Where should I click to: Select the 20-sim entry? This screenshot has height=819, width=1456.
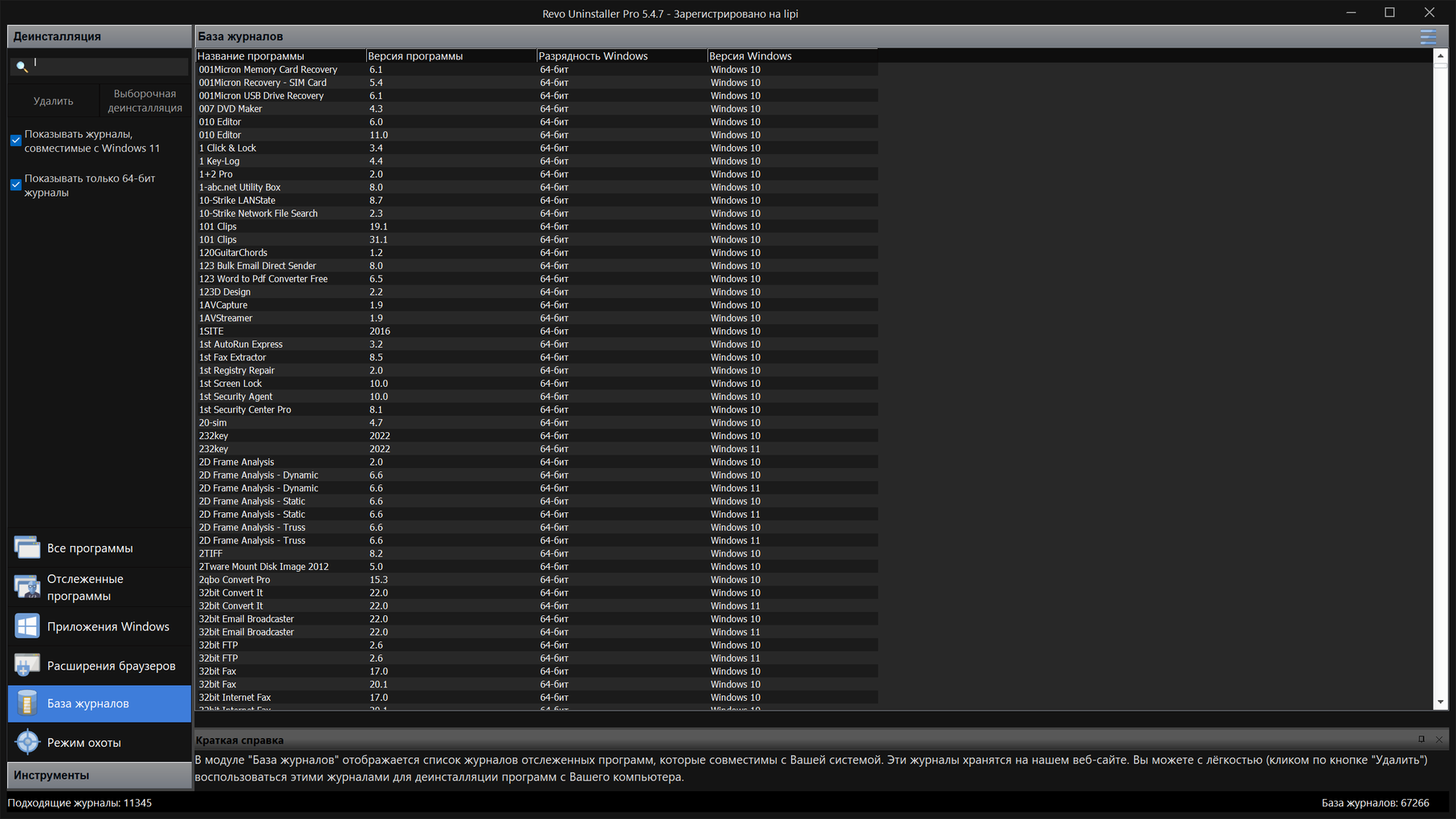pos(536,423)
